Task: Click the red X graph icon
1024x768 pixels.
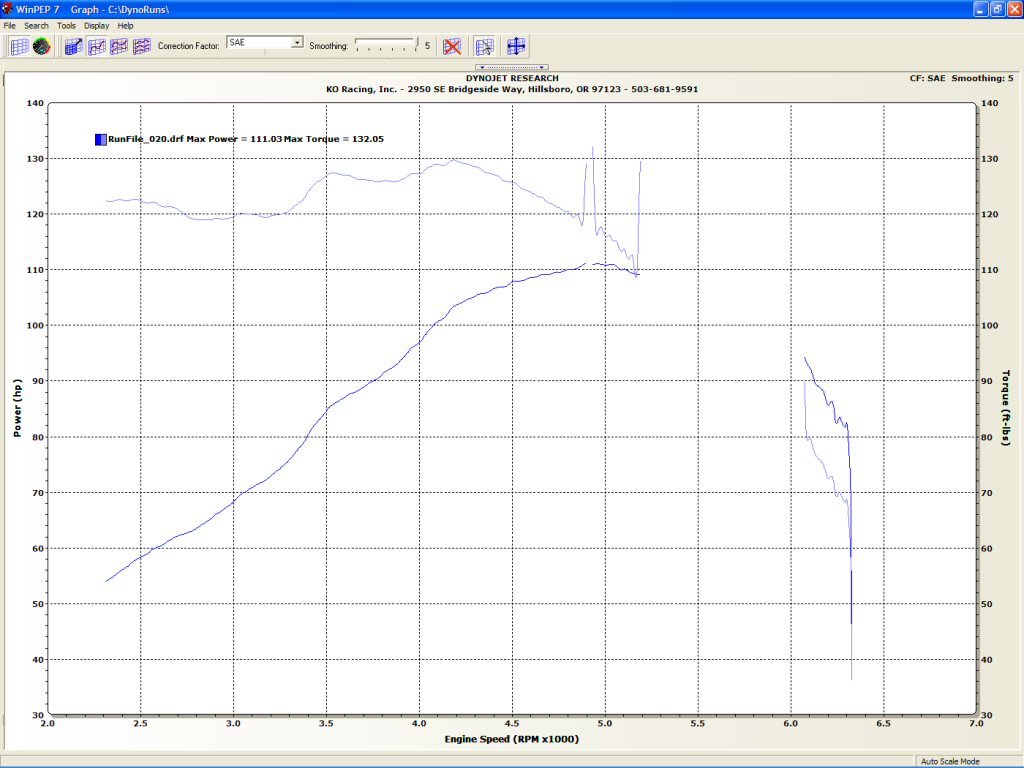Action: [x=452, y=46]
